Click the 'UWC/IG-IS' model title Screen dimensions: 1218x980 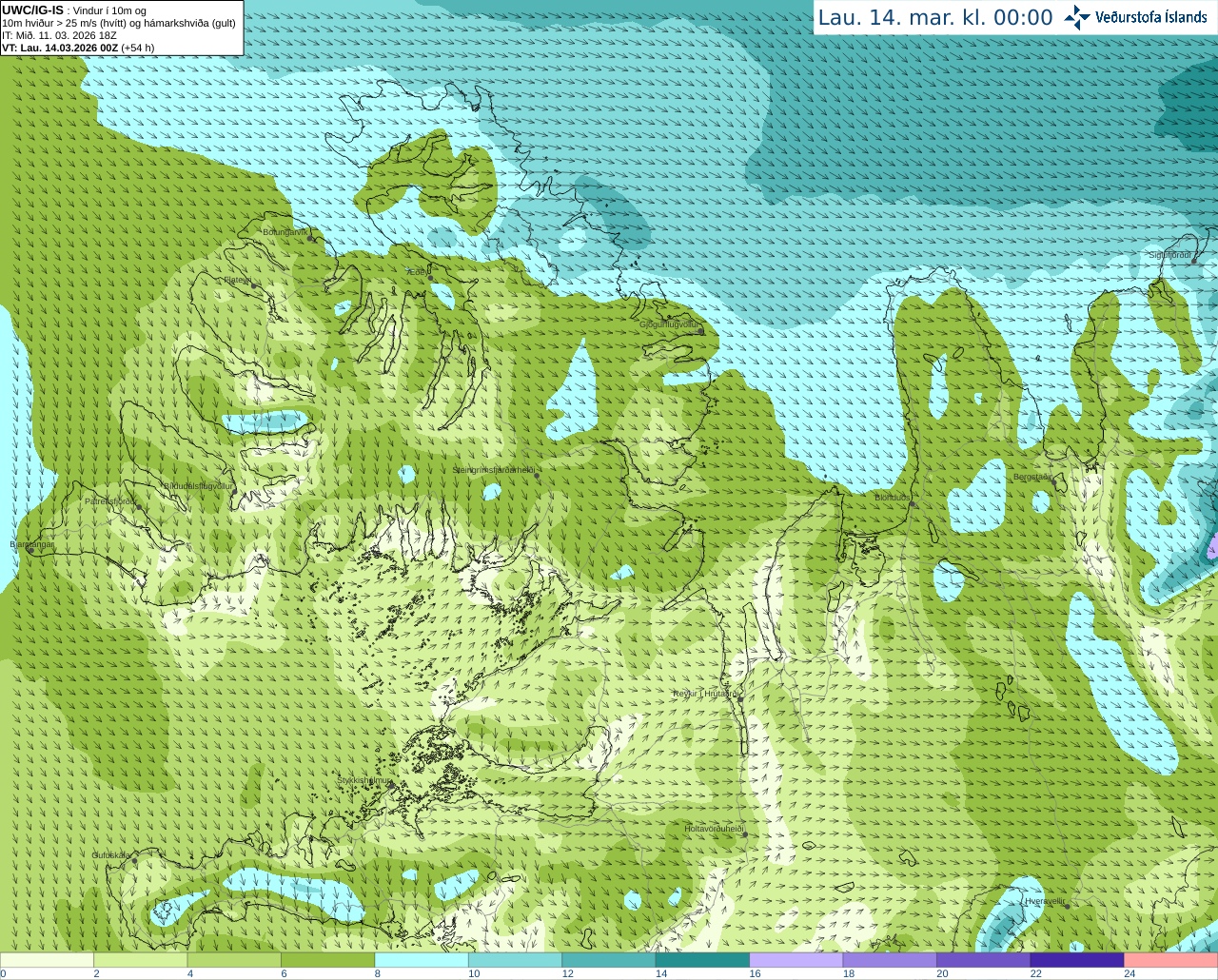tap(32, 10)
